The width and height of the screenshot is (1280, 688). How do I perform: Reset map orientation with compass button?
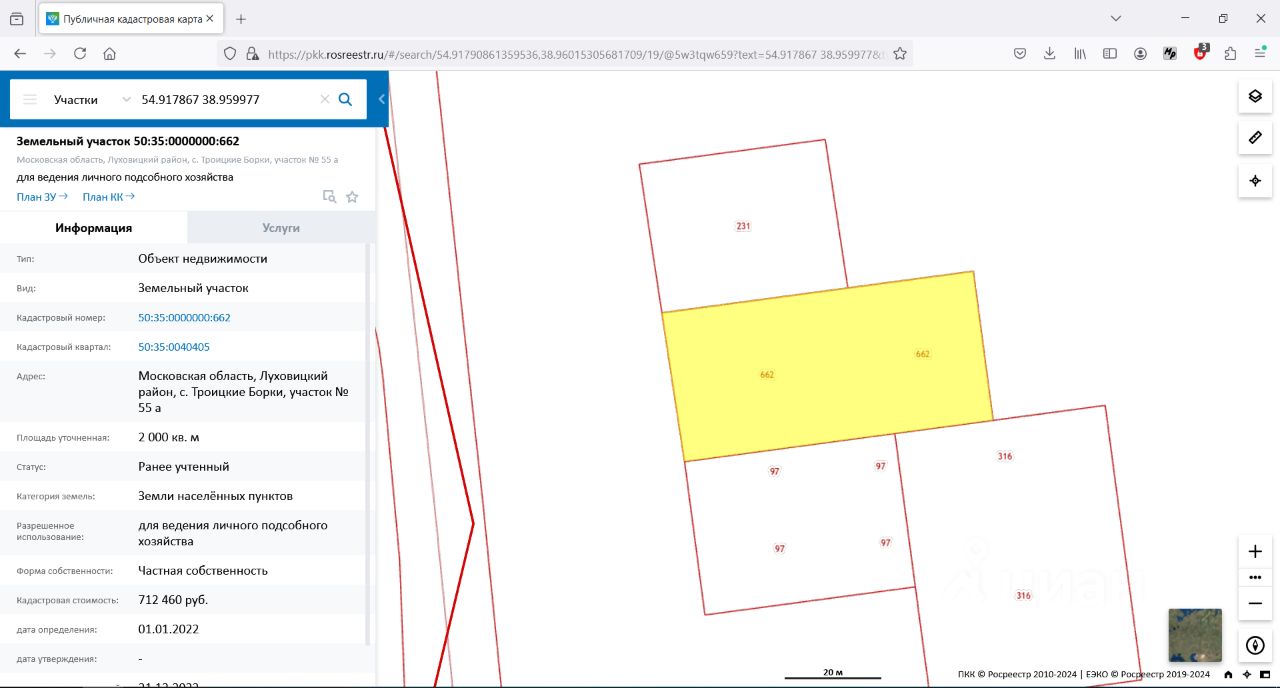coord(1255,646)
